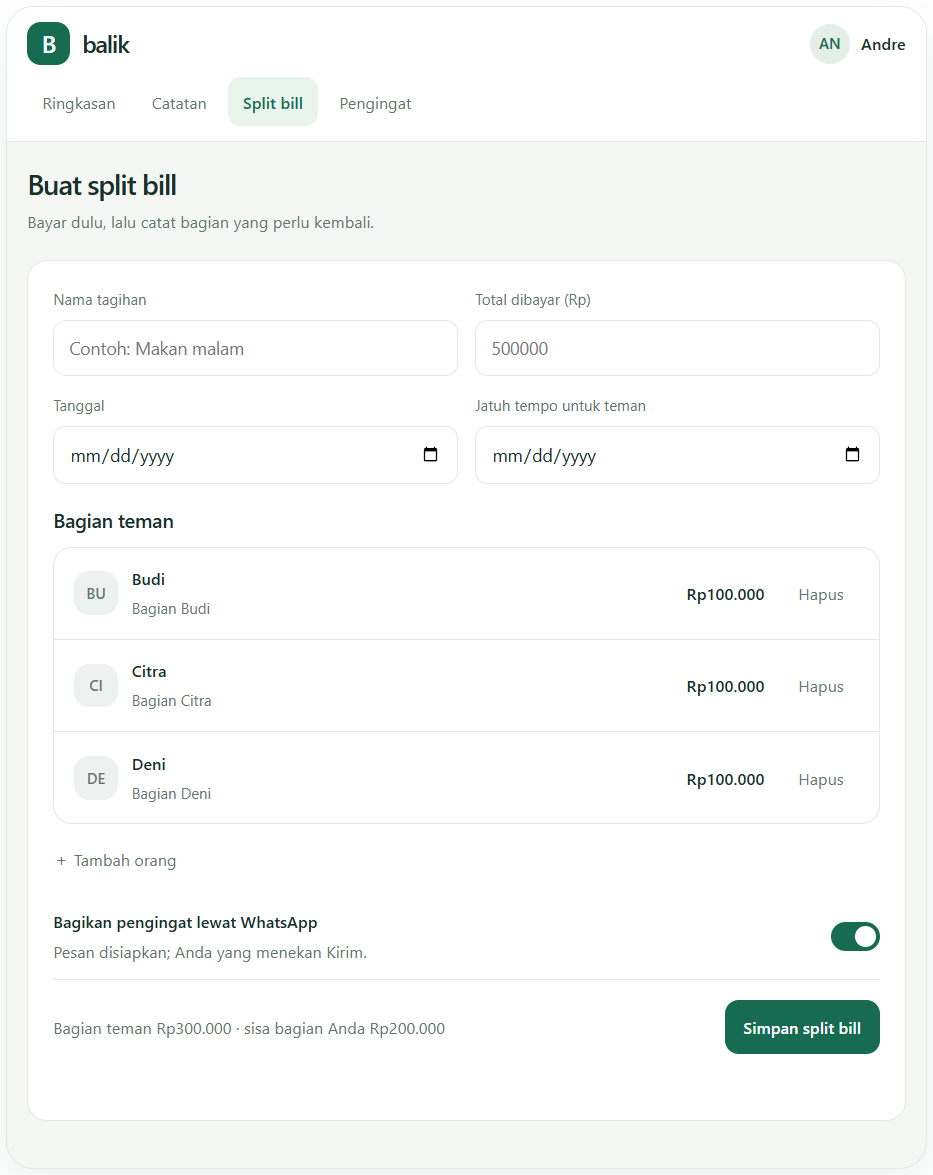Screen dimensions: 933x1175
Task: Click Deni's DE avatar badge
Action: coord(96,779)
